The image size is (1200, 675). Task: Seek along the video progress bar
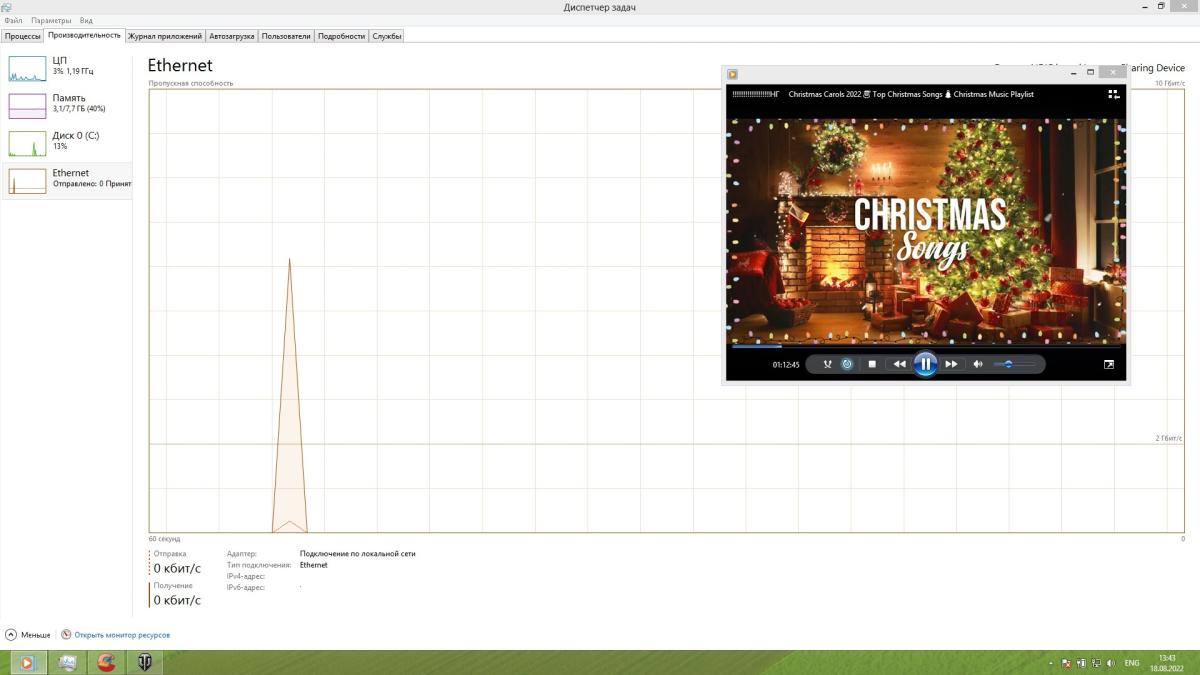click(925, 346)
